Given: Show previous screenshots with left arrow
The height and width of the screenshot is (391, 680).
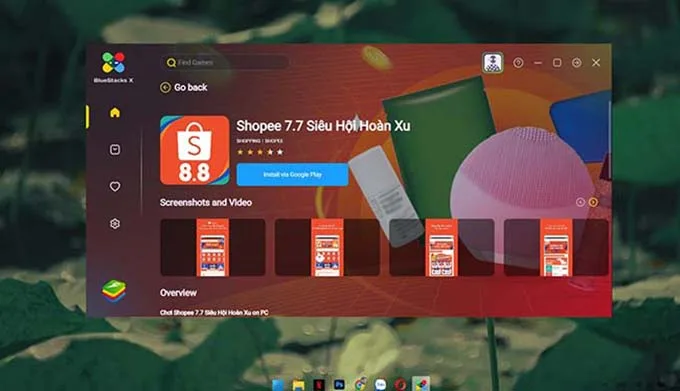Looking at the screenshot, I should click(580, 202).
